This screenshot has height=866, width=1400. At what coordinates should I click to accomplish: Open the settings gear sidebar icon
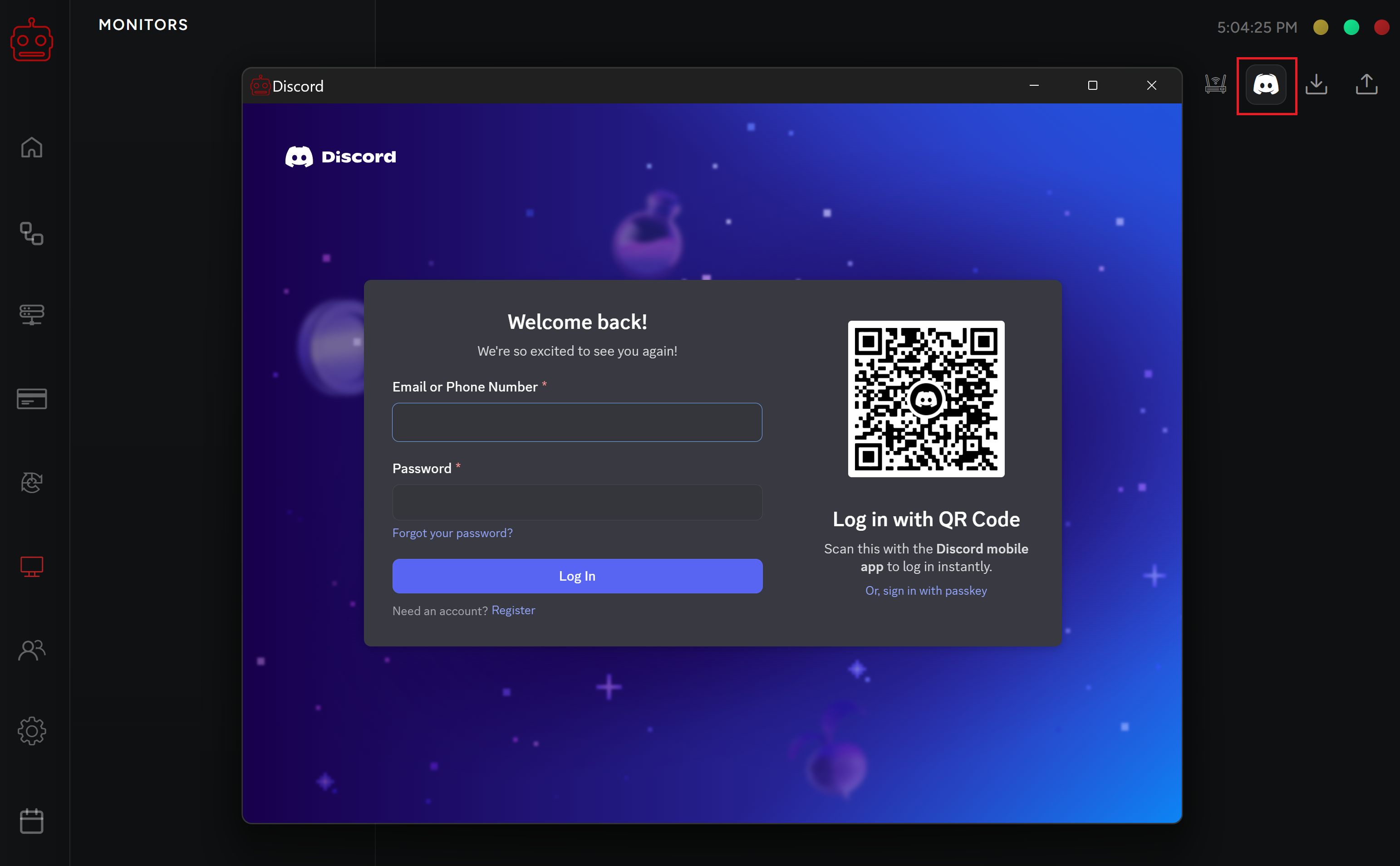31,731
